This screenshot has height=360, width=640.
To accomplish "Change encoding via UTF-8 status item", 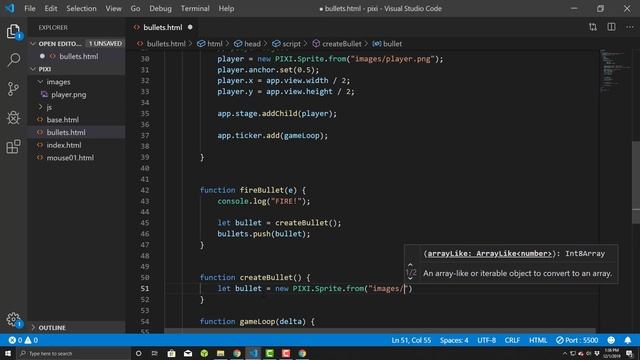I will (x=487, y=340).
